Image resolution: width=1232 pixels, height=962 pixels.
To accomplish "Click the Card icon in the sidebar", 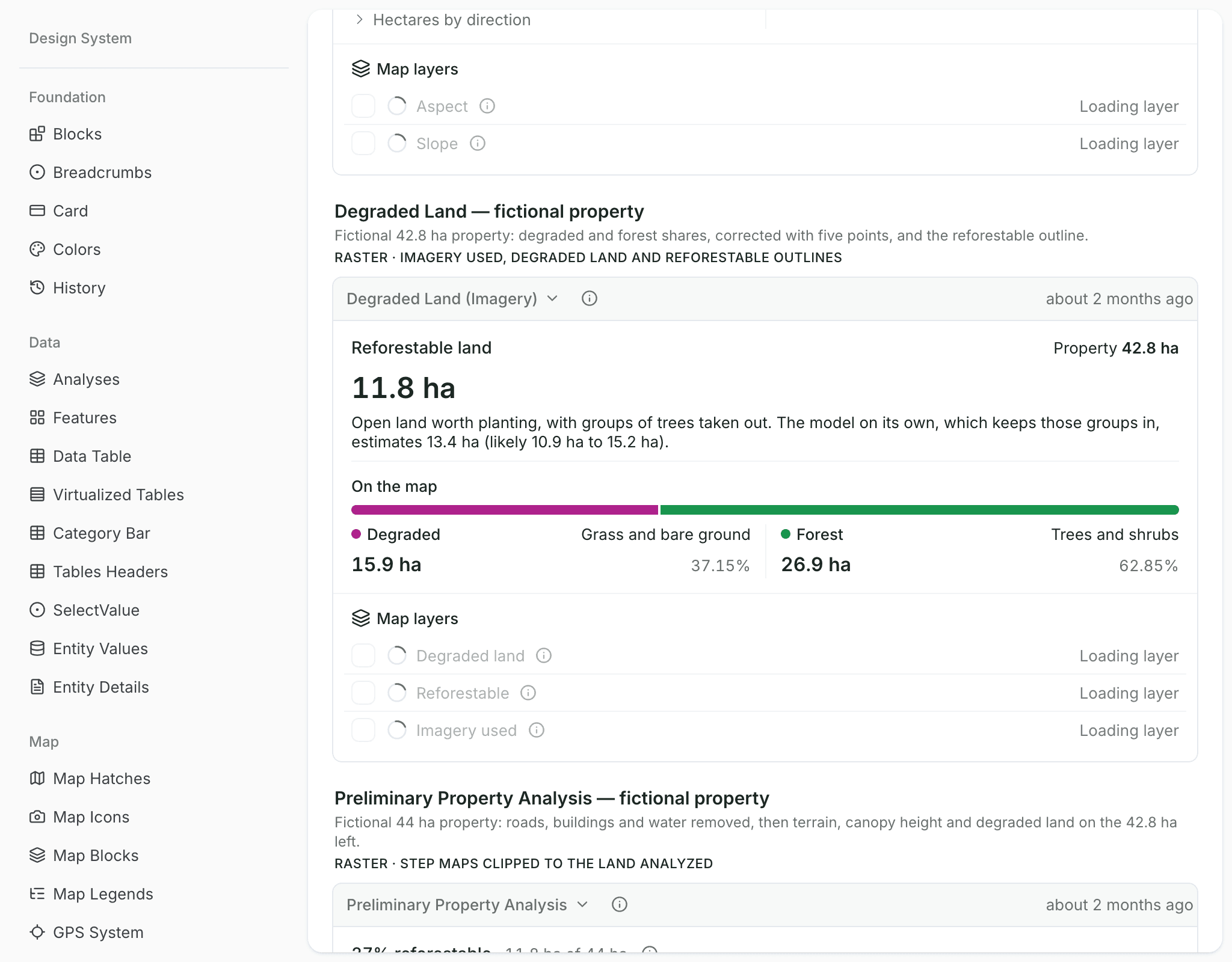I will [x=37, y=211].
